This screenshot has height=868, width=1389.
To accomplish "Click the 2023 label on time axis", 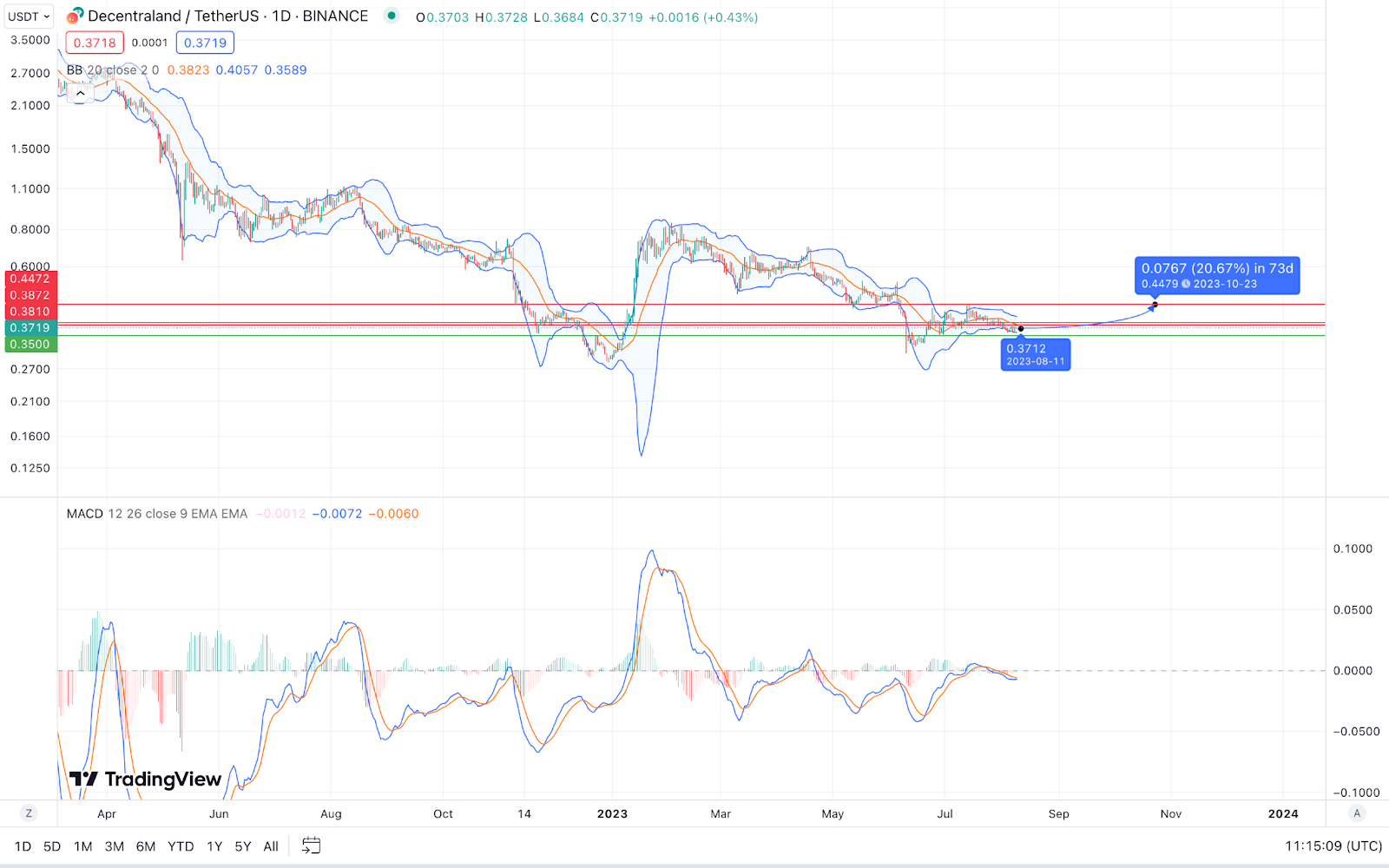I will pyautogui.click(x=612, y=814).
